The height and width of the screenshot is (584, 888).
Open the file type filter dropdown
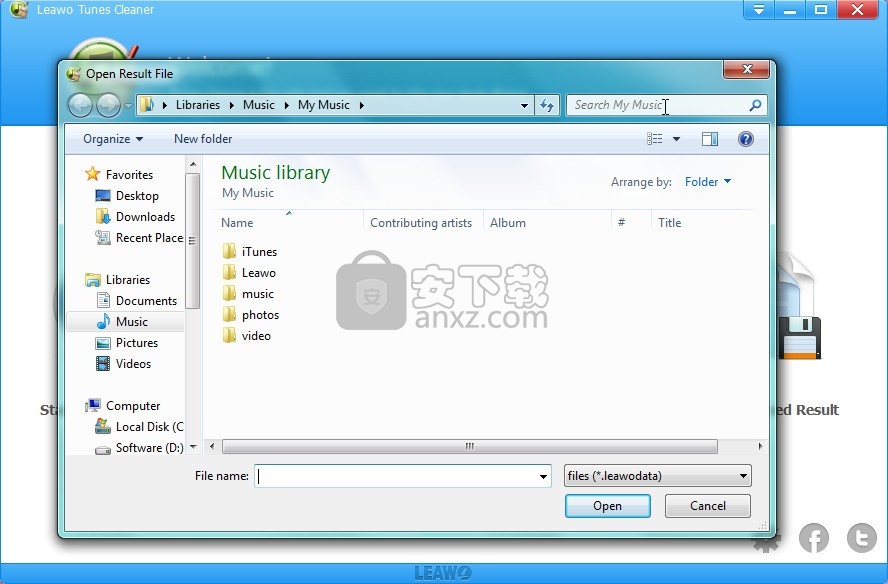[x=657, y=476]
